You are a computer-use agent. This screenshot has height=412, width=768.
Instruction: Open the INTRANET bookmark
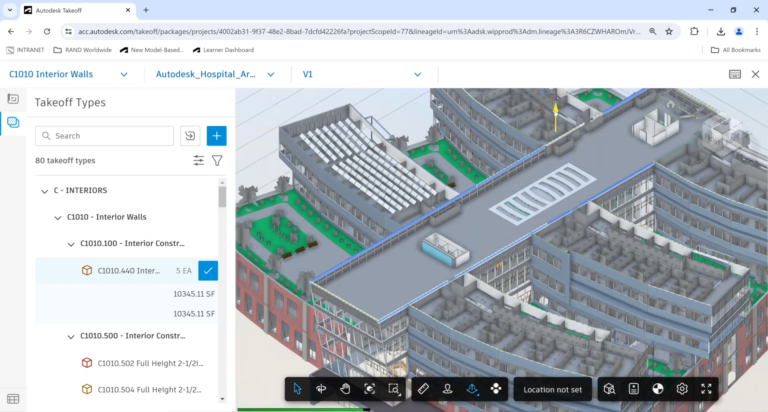25,50
